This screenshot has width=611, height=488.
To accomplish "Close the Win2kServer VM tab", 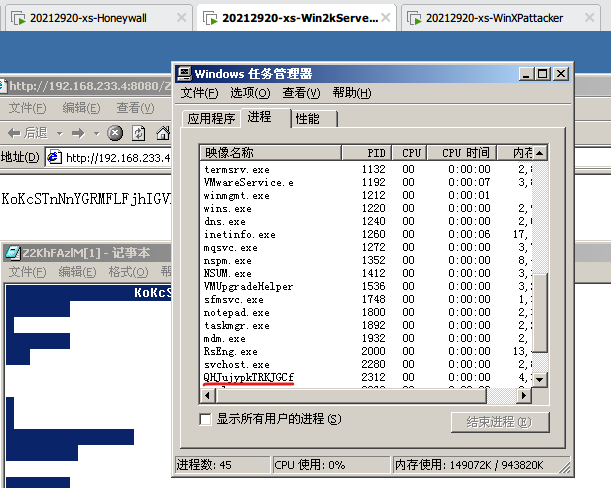I will (x=386, y=18).
